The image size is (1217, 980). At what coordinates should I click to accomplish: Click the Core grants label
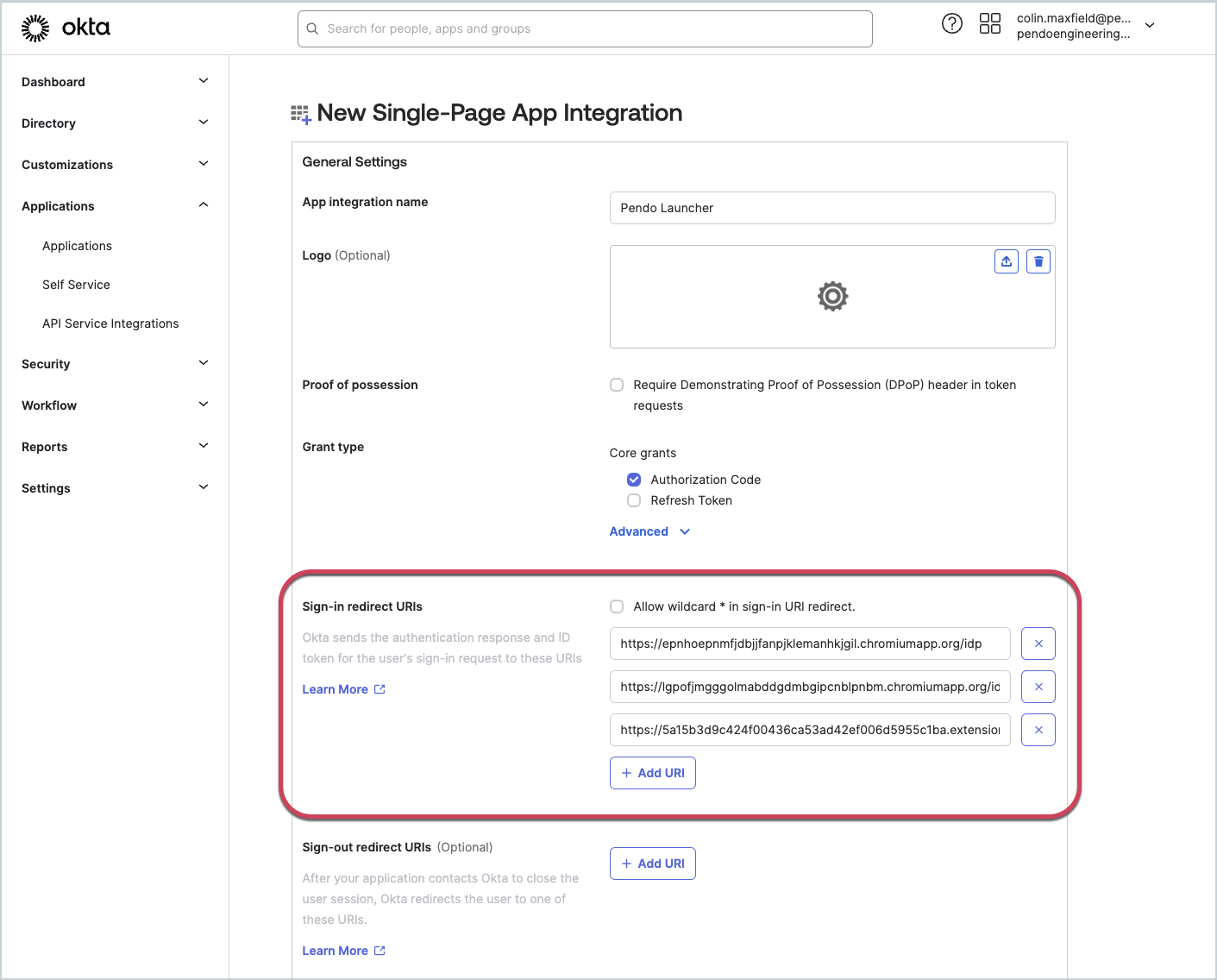[643, 453]
